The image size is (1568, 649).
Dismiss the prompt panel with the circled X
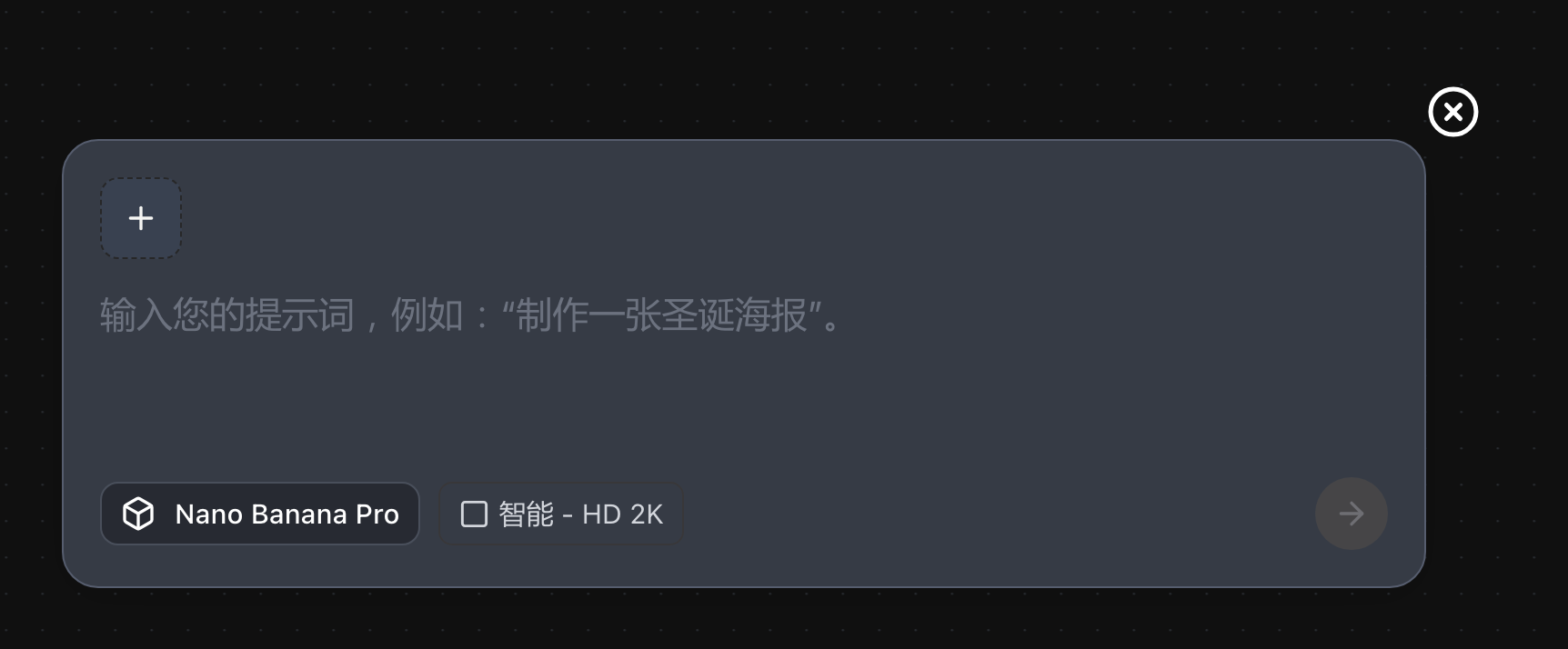[1453, 112]
